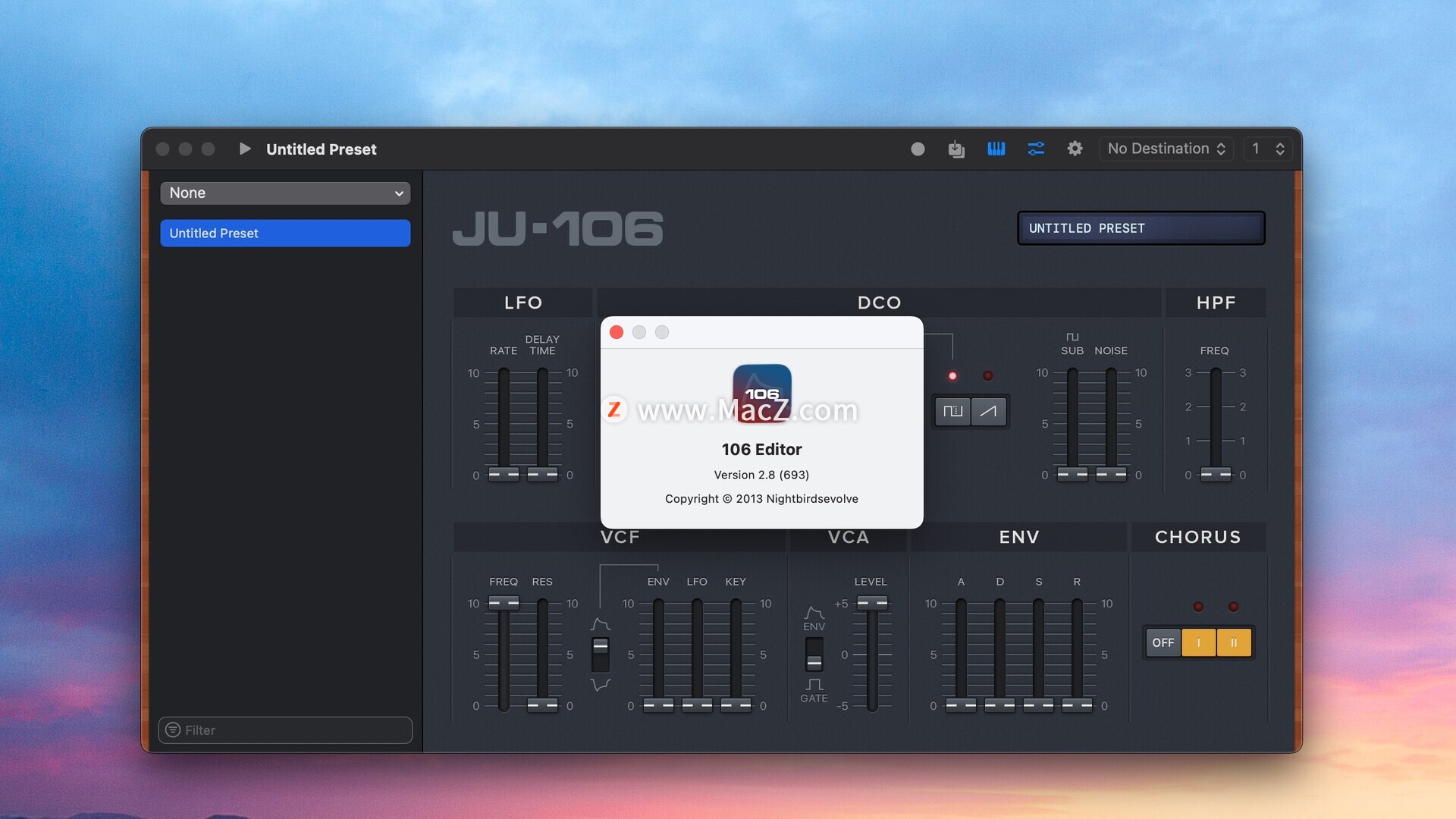Select Untitled Preset in the sidebar list
The image size is (1456, 819).
click(285, 234)
